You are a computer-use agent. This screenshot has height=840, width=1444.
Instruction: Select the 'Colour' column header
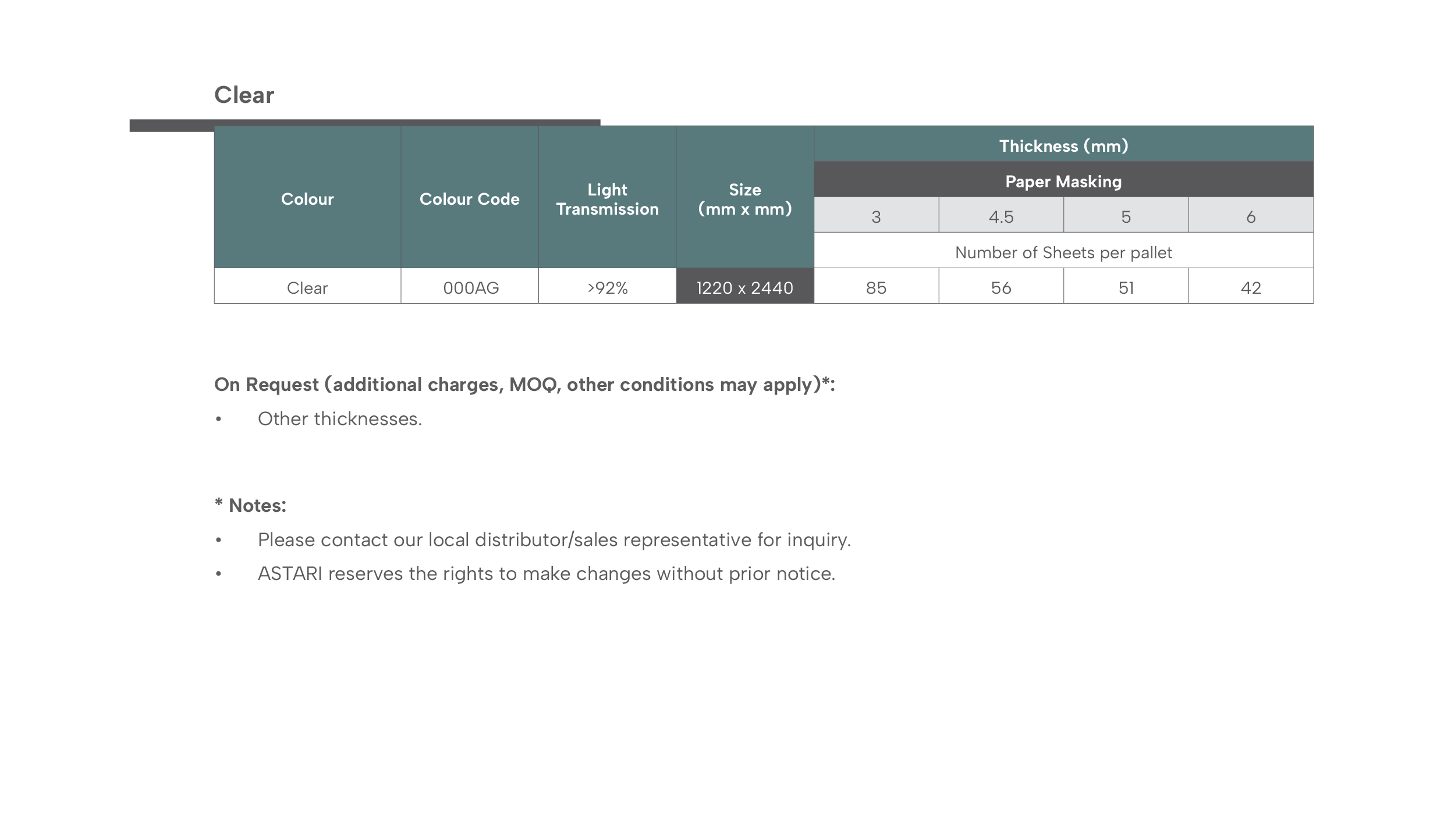(307, 197)
